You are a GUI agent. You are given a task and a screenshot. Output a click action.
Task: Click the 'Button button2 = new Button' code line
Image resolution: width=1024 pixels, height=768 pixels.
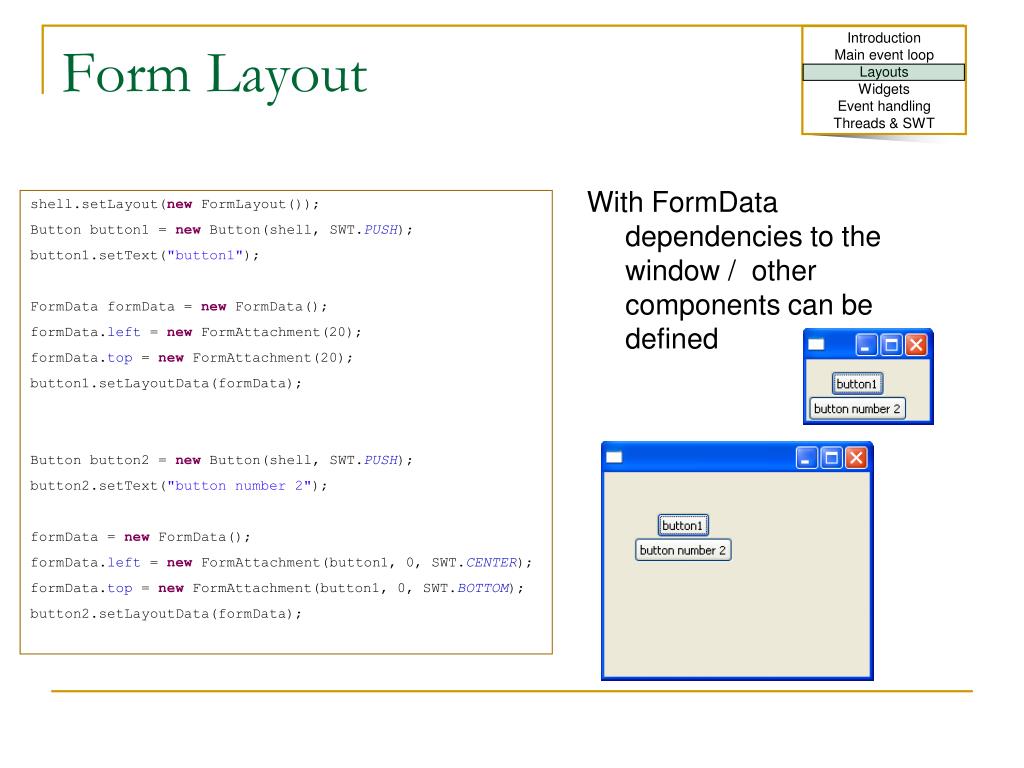(221, 460)
